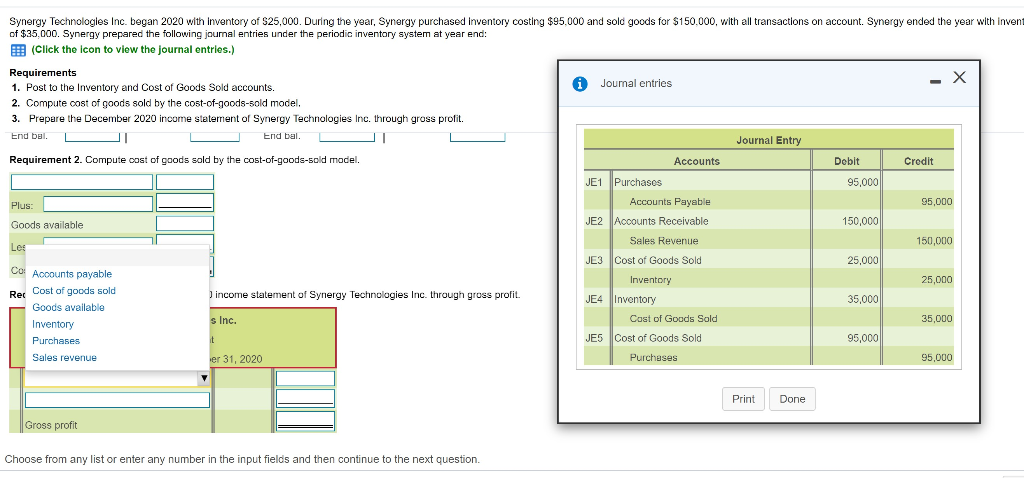This screenshot has height=478, width=1024.
Task: Click the journal entries table icon
Action: [x=17, y=50]
